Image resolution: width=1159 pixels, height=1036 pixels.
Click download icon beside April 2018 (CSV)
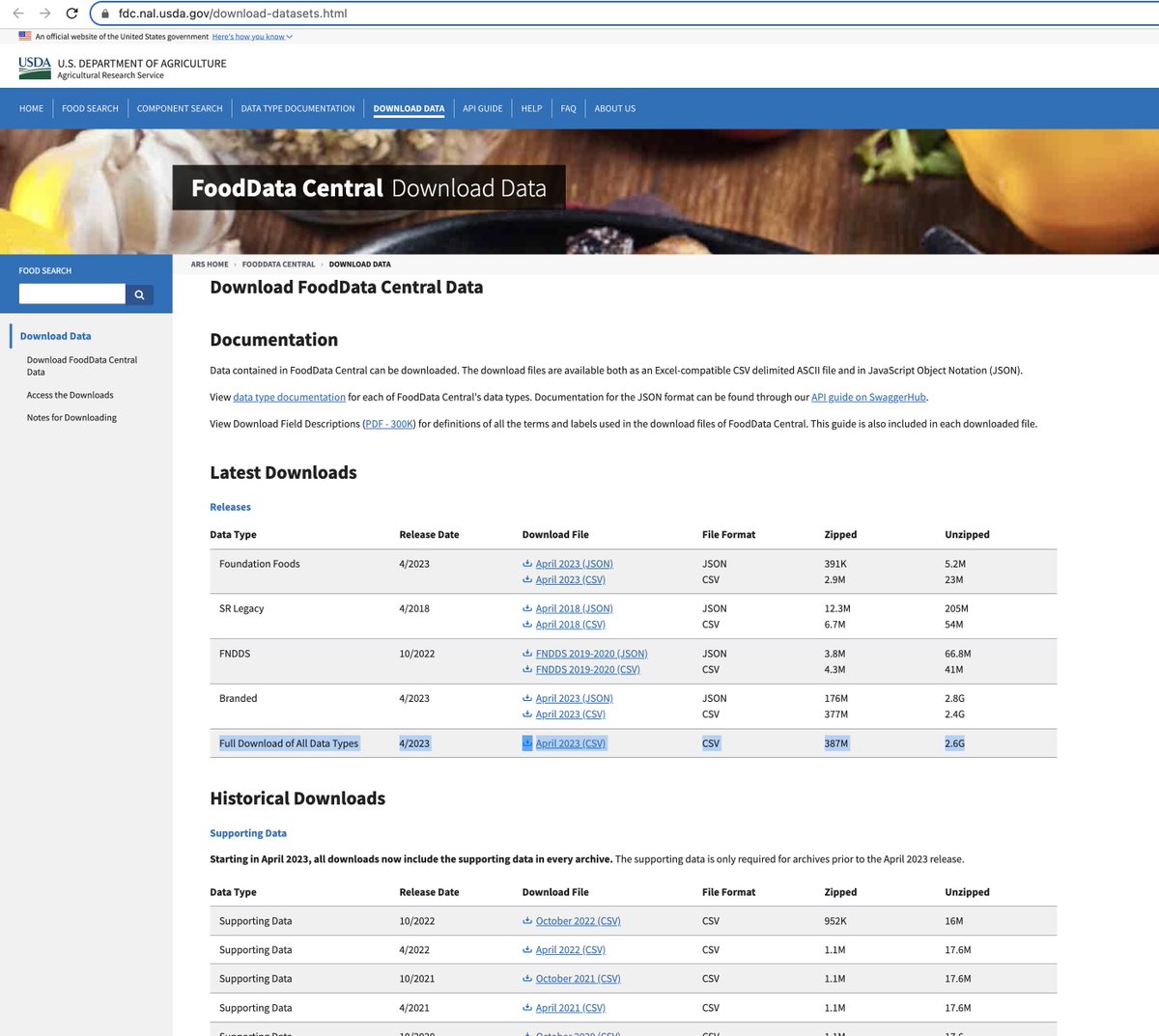click(527, 625)
